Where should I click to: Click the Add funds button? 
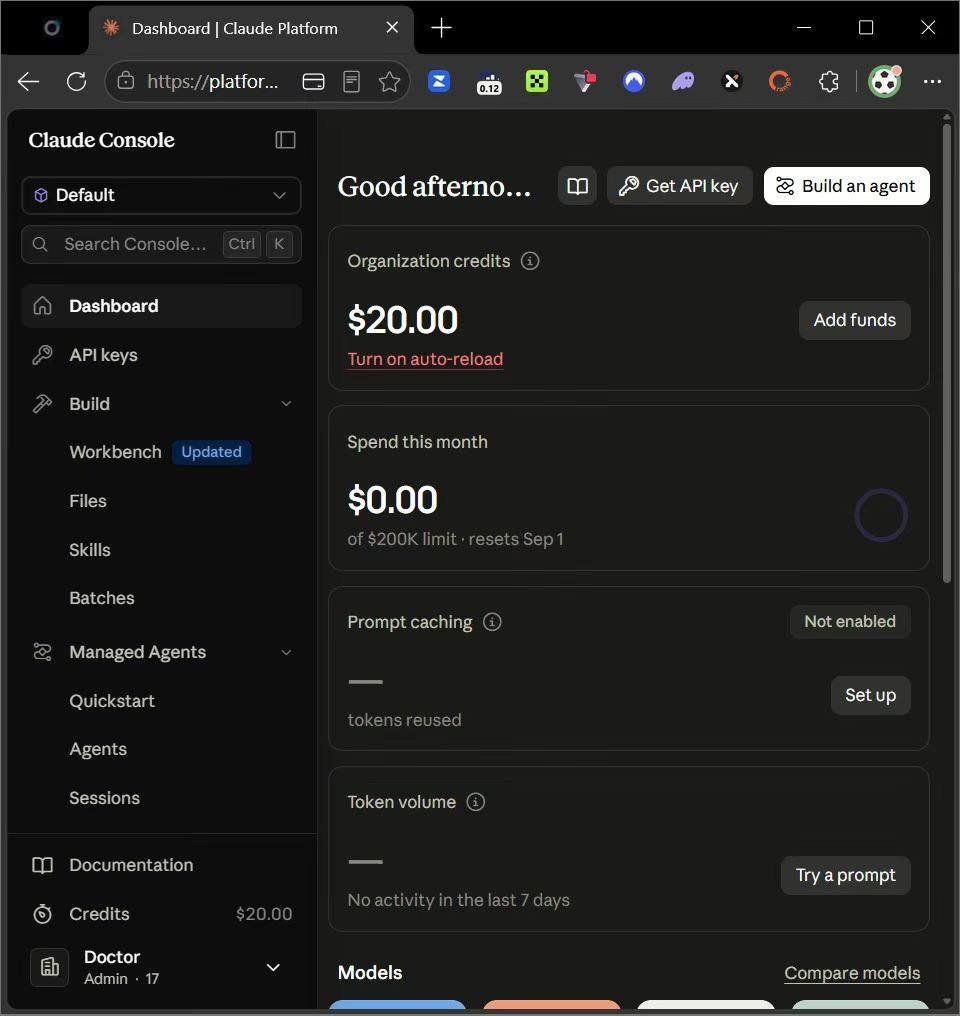(854, 320)
